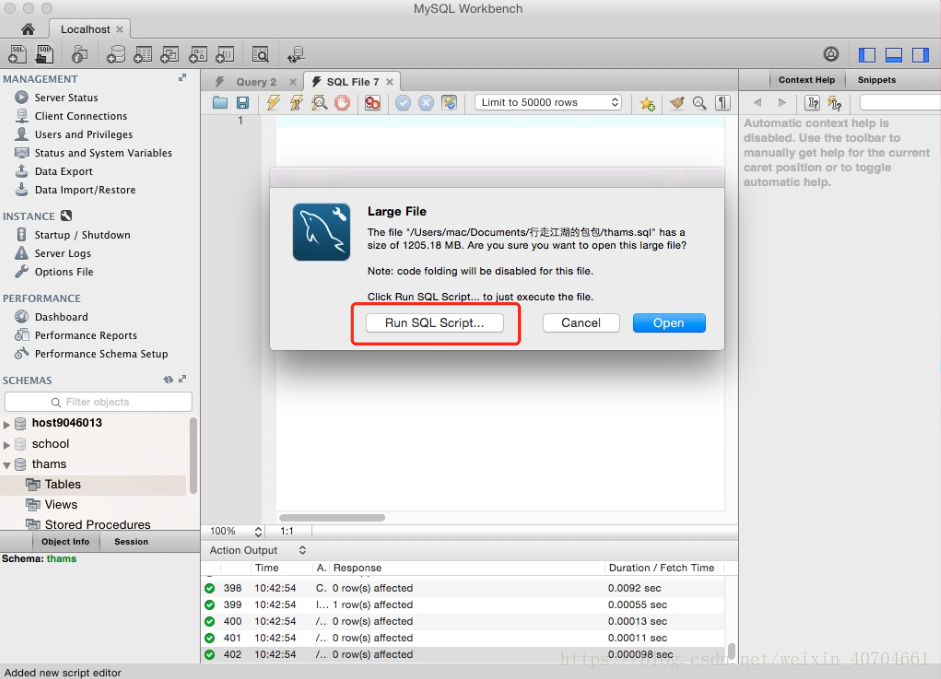Expand the Management panel icon
The image size is (941, 679).
click(182, 78)
